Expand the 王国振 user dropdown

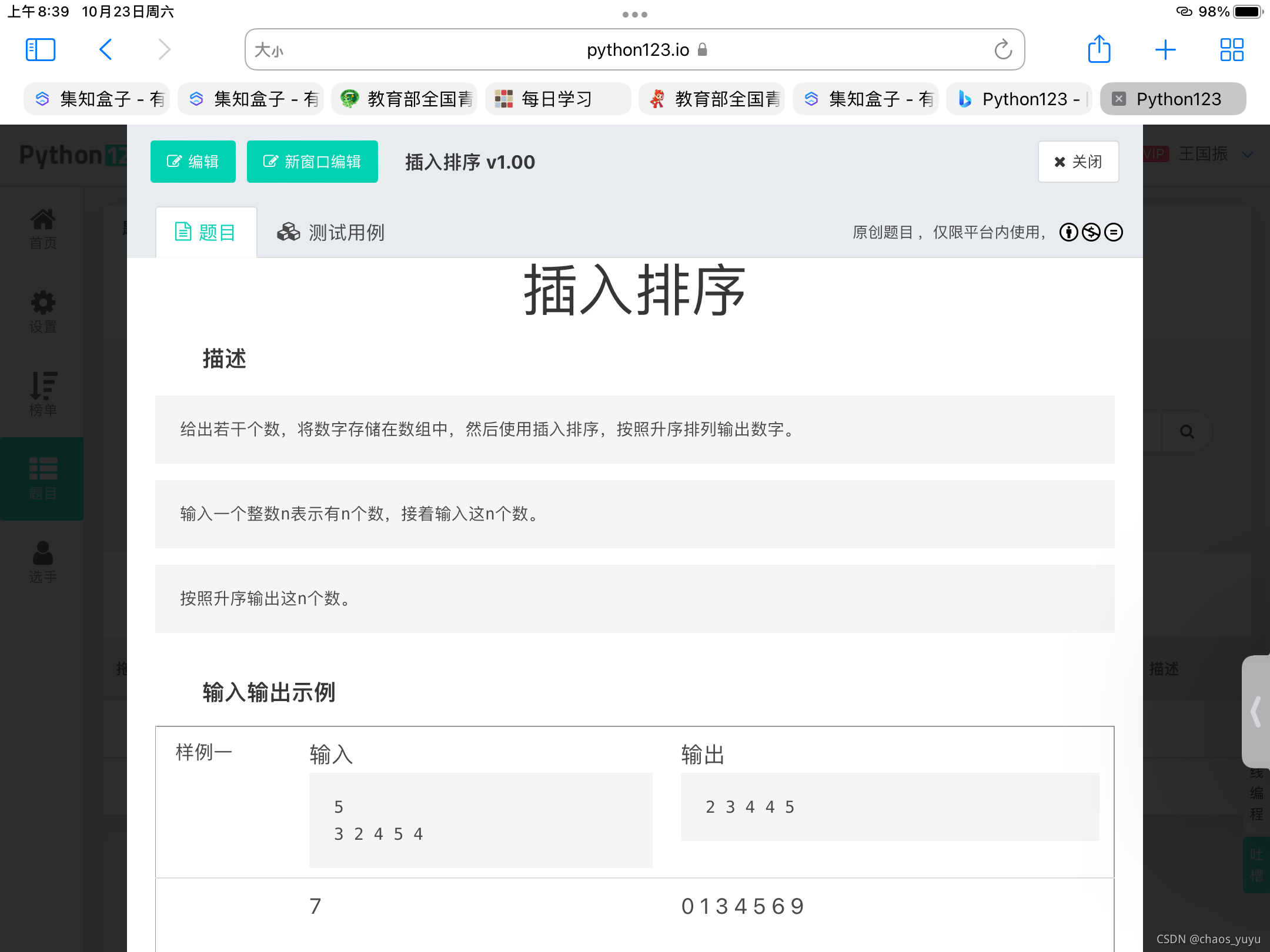(x=1248, y=155)
